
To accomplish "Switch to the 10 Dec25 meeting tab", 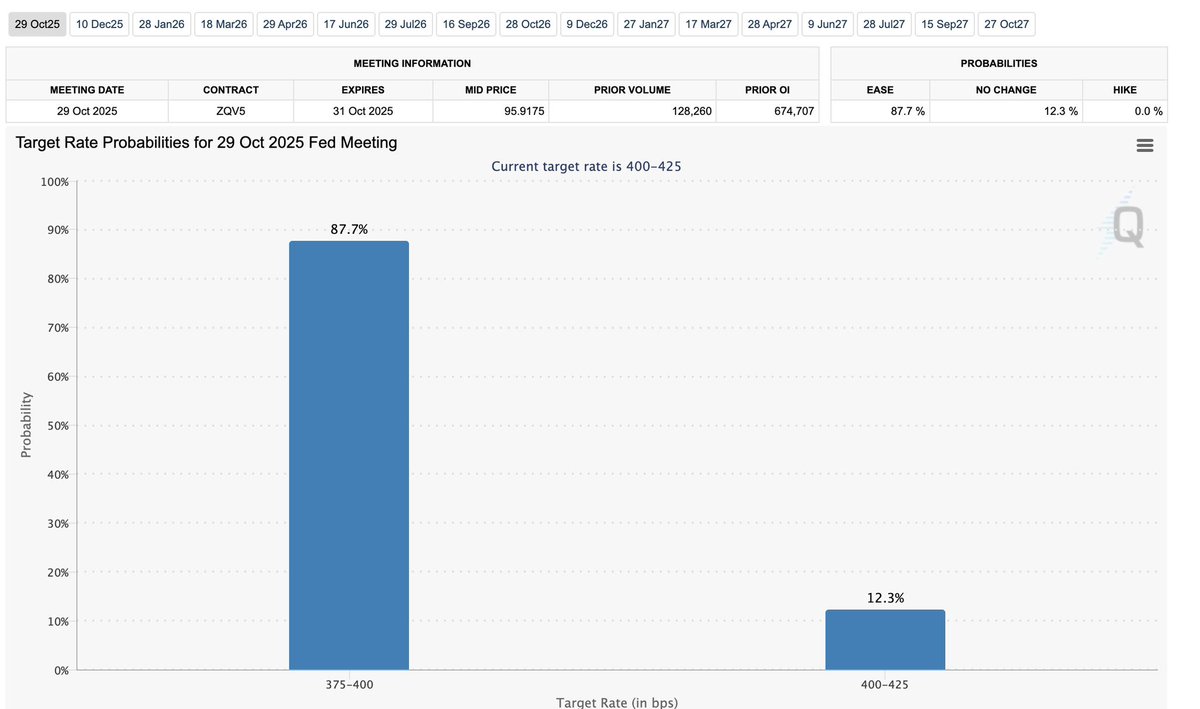I will click(100, 24).
